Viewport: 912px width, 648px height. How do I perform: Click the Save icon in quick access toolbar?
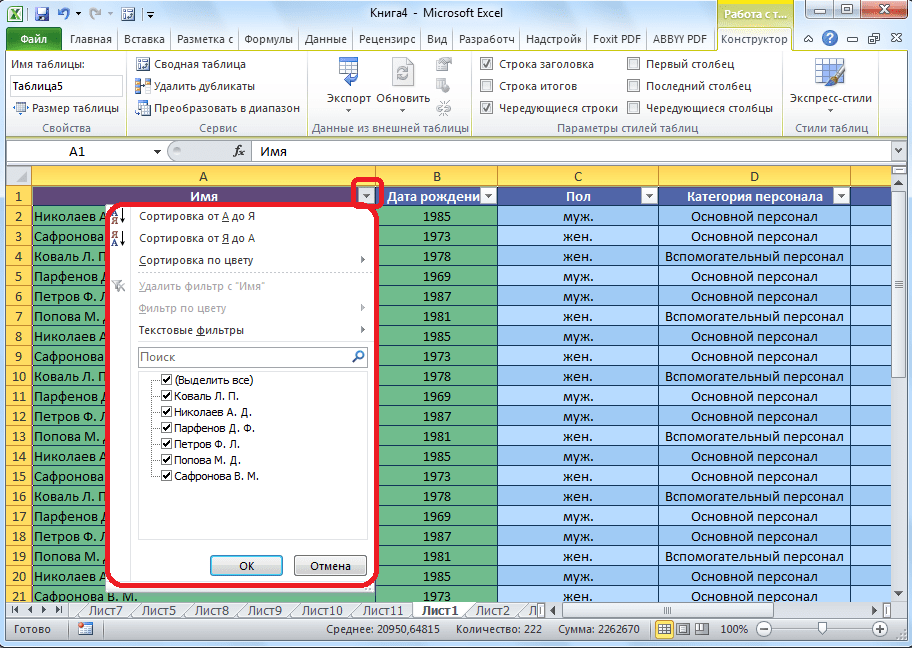tap(43, 14)
